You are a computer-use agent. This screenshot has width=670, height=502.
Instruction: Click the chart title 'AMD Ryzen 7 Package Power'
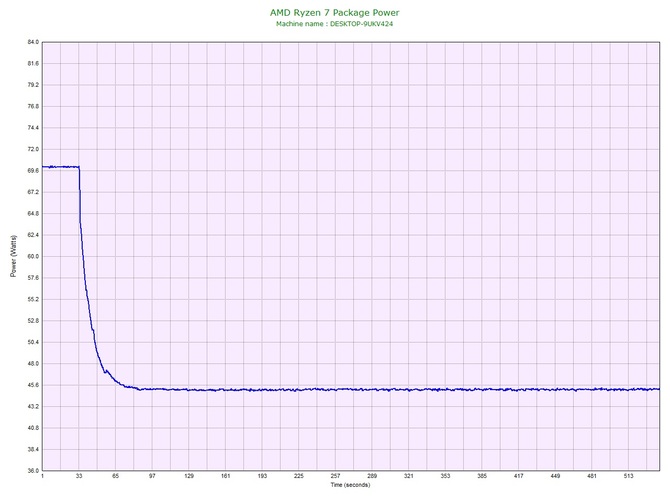(335, 12)
